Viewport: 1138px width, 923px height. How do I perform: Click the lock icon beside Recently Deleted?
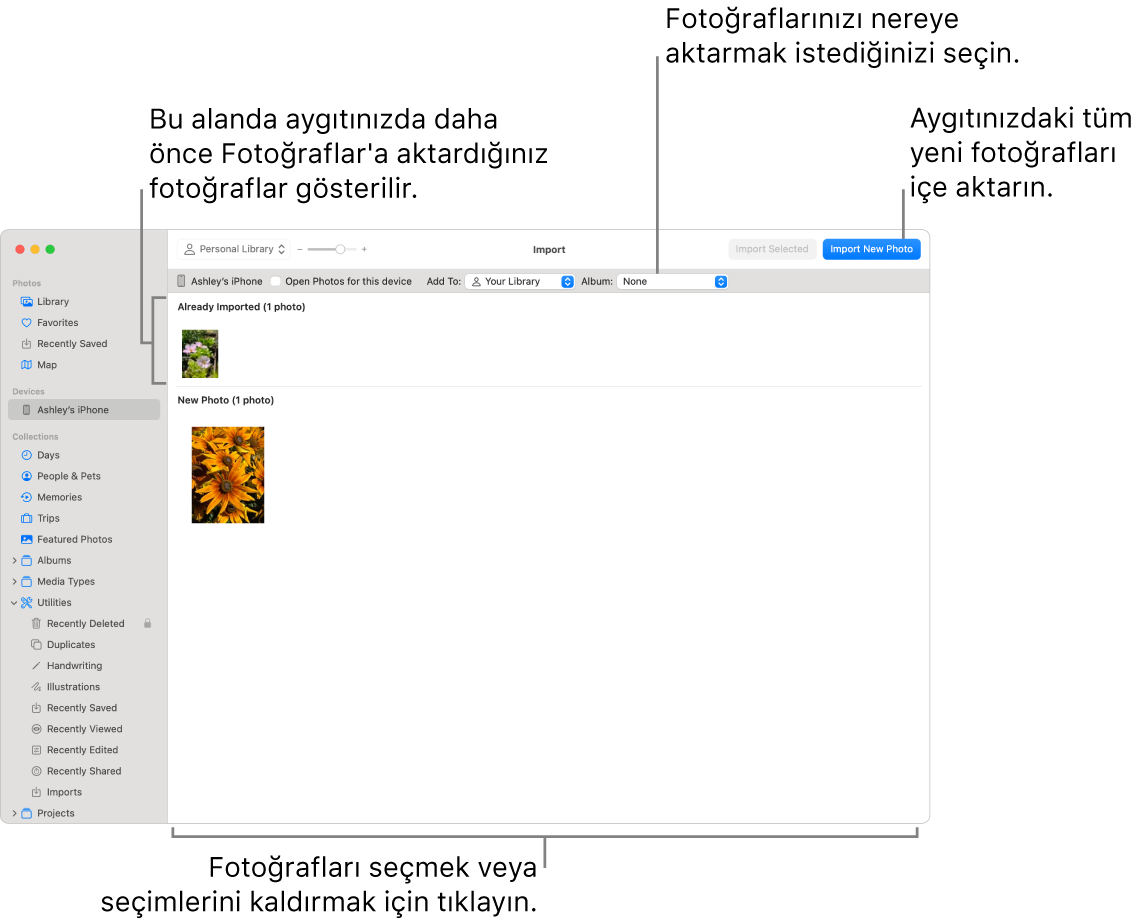[x=147, y=624]
